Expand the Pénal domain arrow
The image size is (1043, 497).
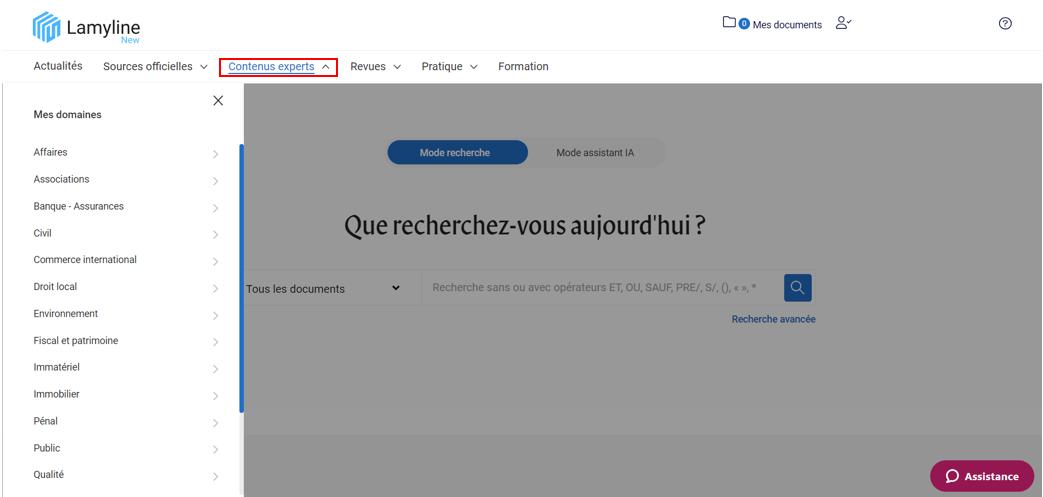216,423
